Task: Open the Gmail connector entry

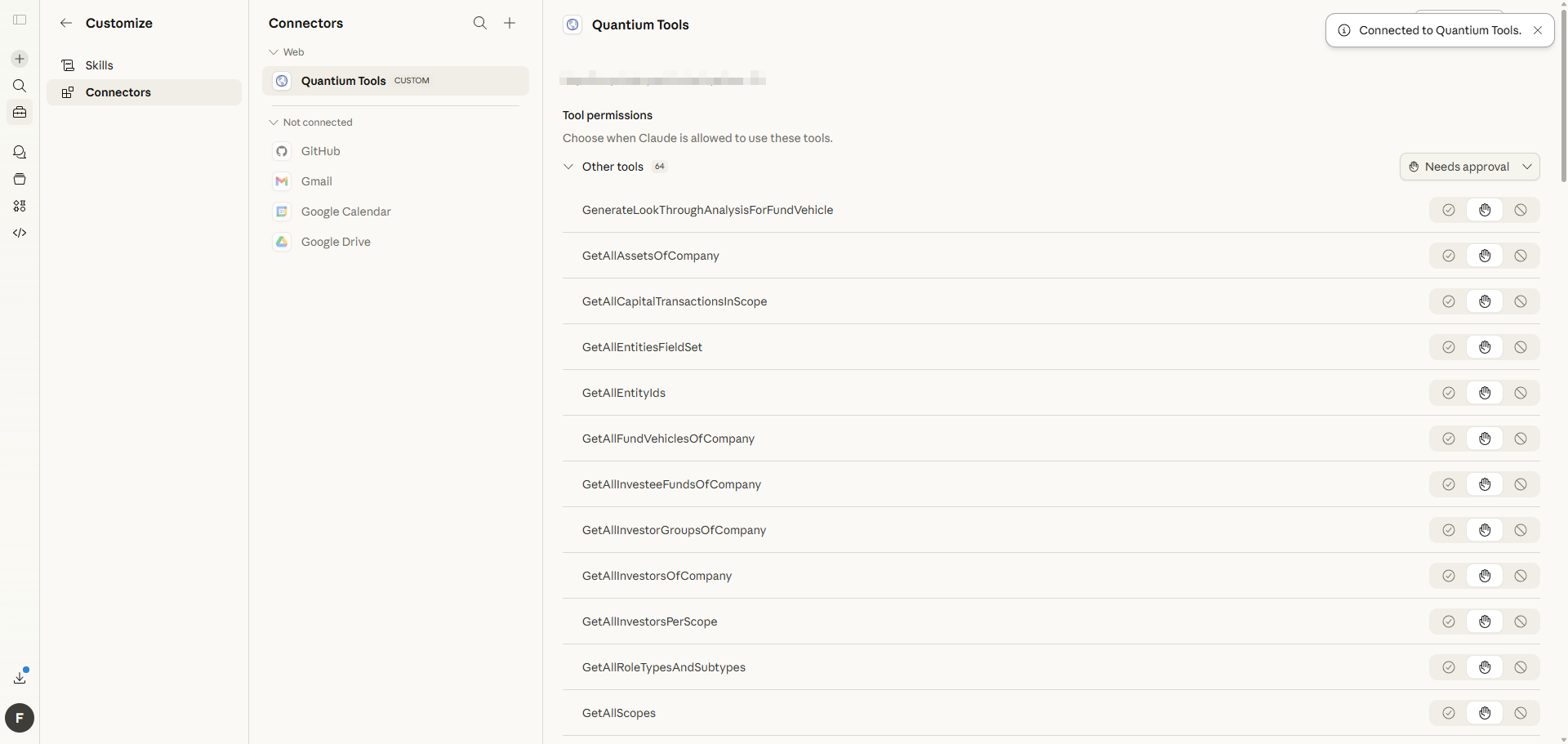Action: 395,181
